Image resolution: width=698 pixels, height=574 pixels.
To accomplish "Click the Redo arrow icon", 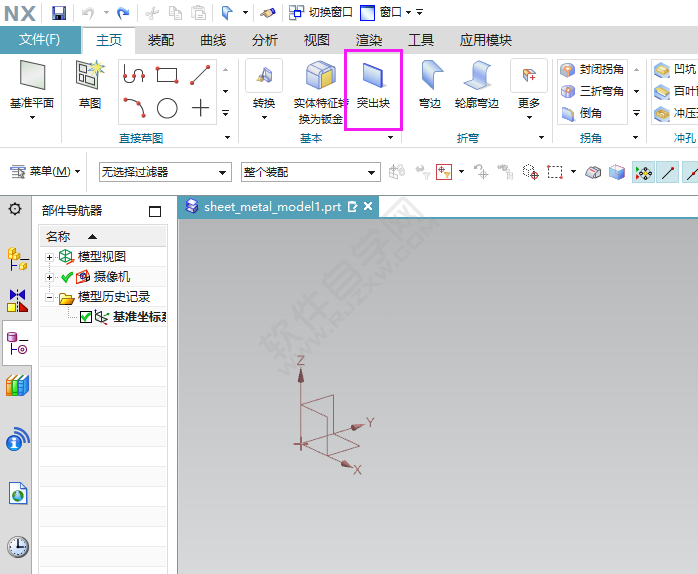I will coord(123,13).
